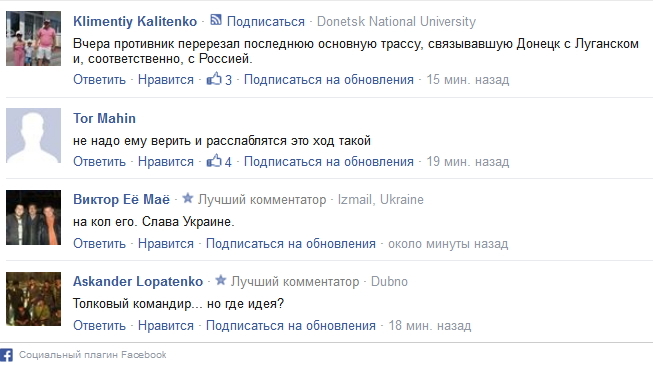Open Tor Mahin's default avatar
653x365 pixels.
point(33,135)
